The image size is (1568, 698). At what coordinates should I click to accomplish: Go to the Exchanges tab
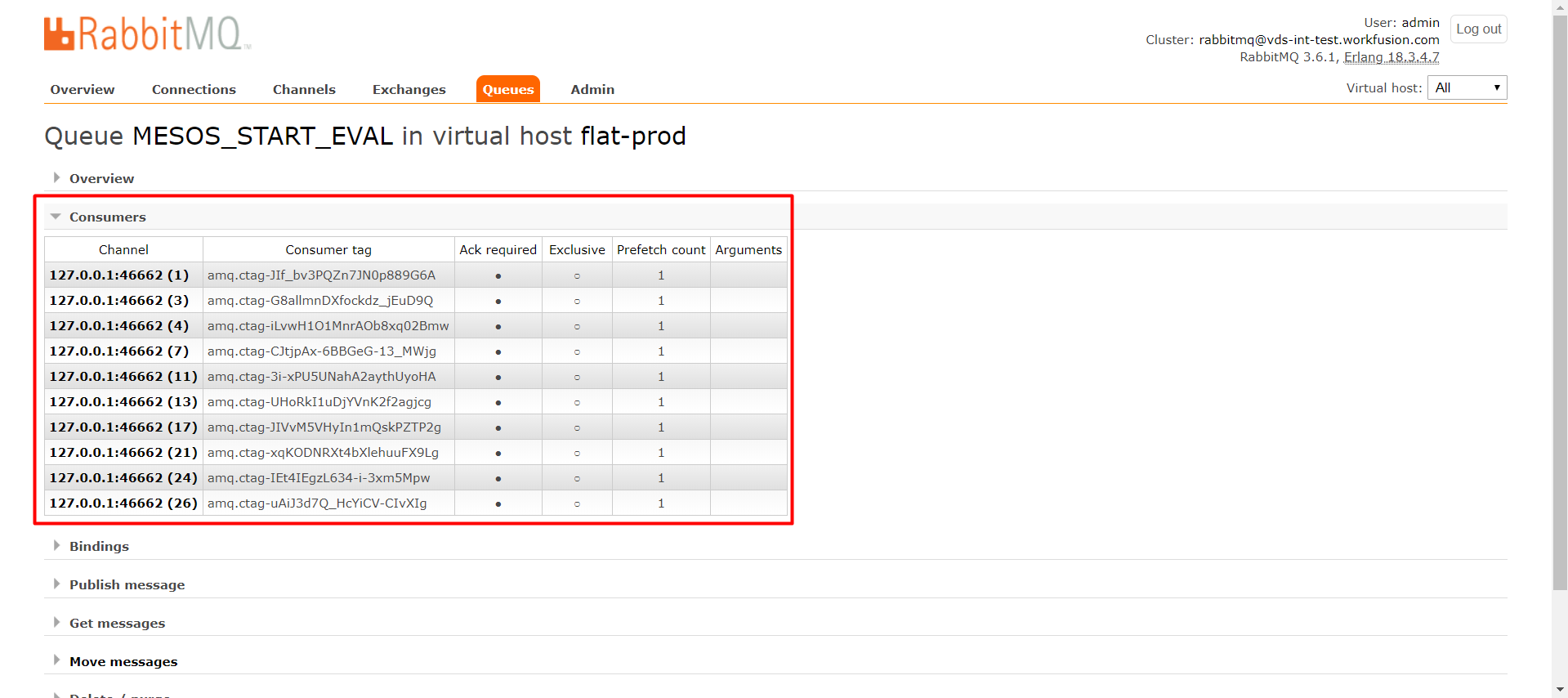(409, 89)
